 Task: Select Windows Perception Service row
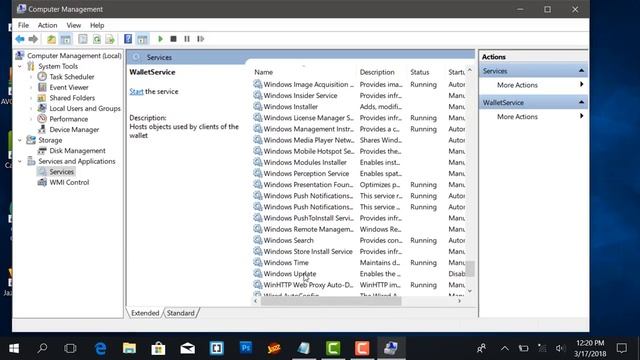[x=359, y=173]
